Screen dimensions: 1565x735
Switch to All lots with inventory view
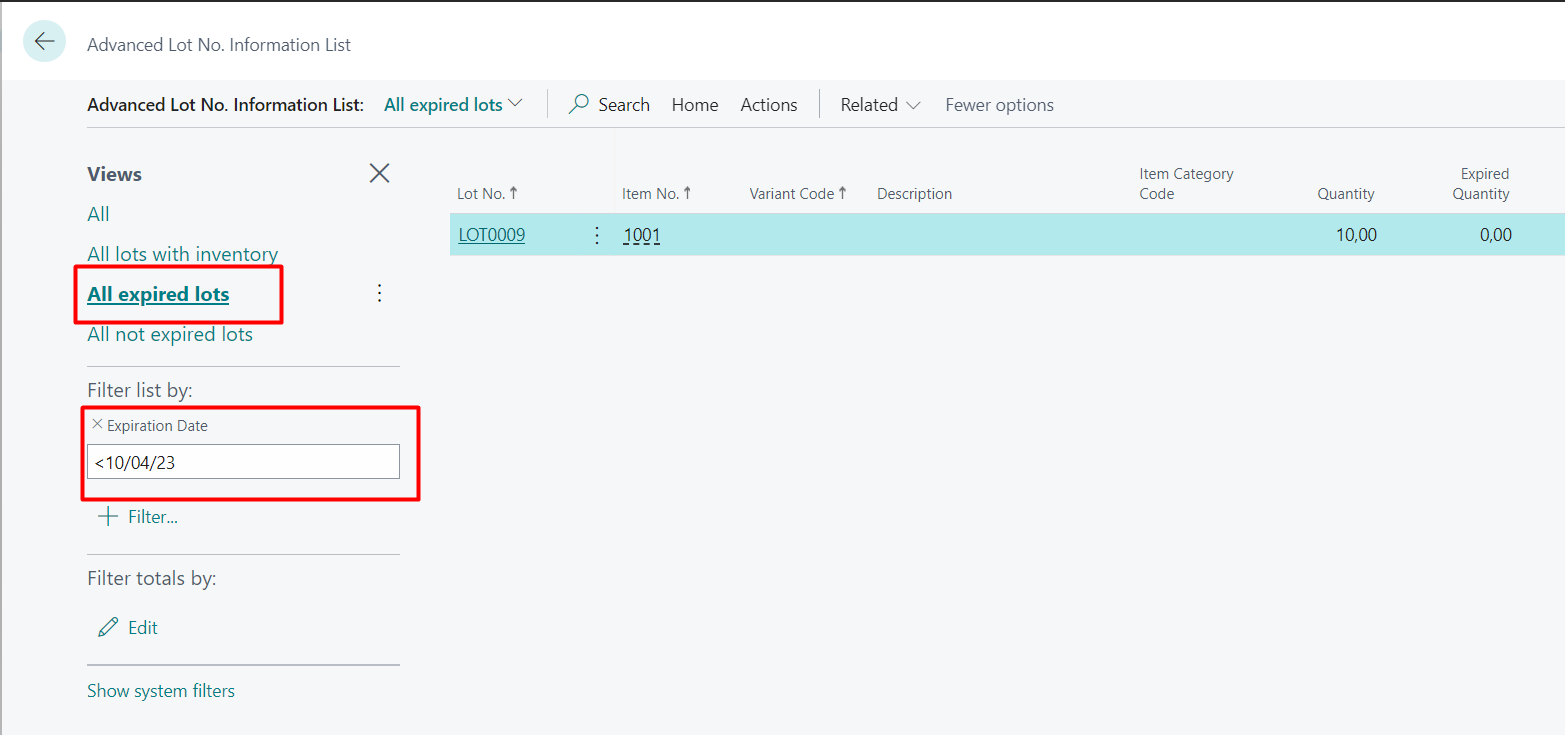182,254
